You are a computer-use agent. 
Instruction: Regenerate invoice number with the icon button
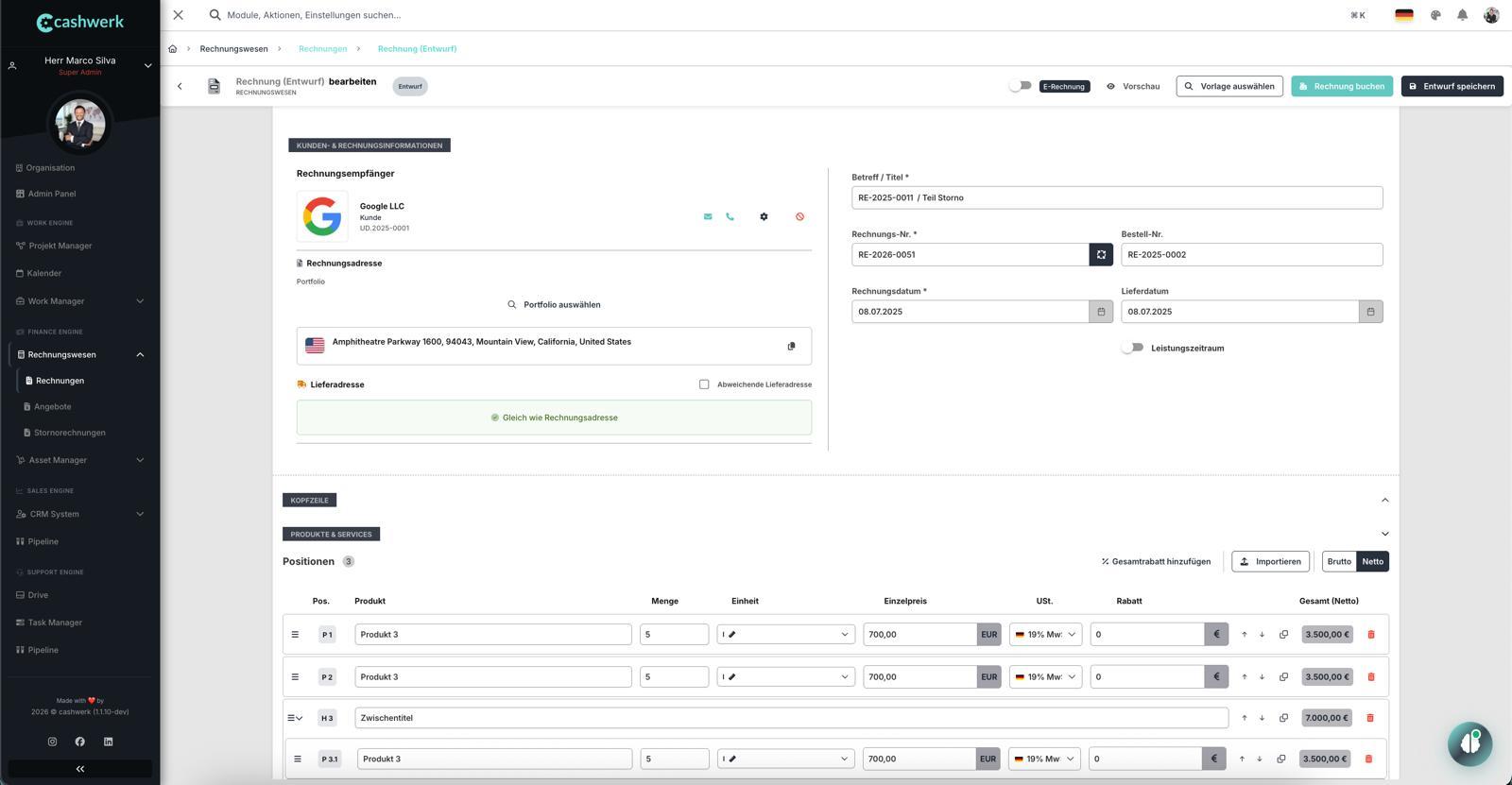1101,254
